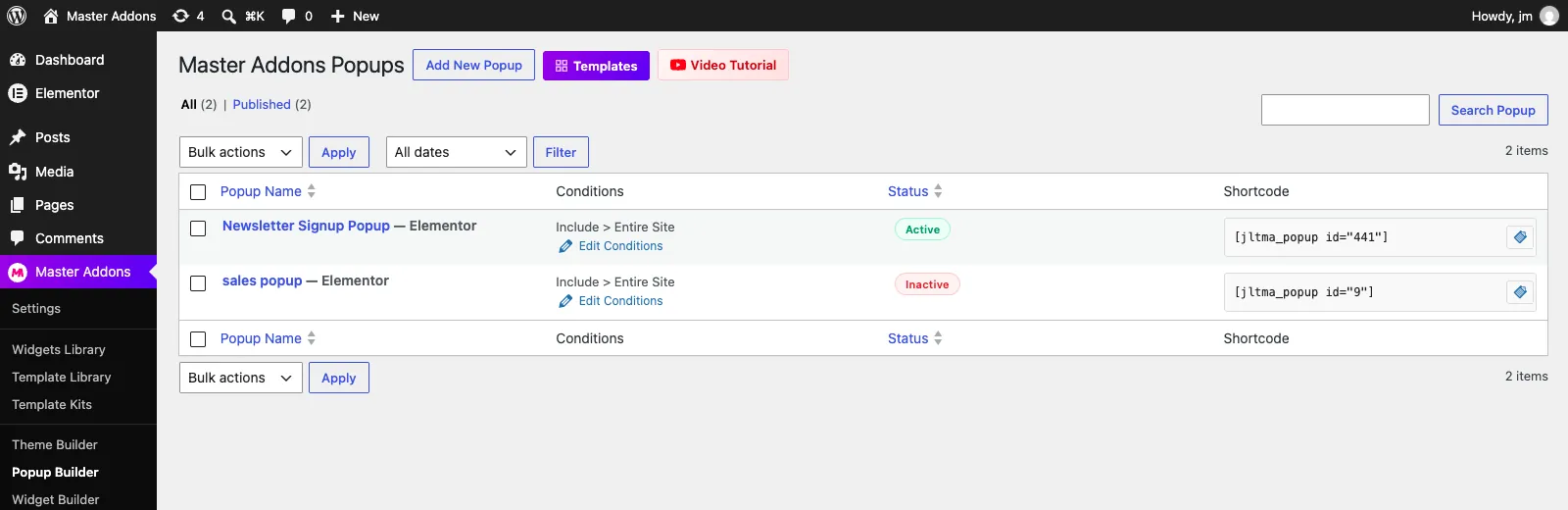Open Popup Builder submenu item

pos(56,472)
